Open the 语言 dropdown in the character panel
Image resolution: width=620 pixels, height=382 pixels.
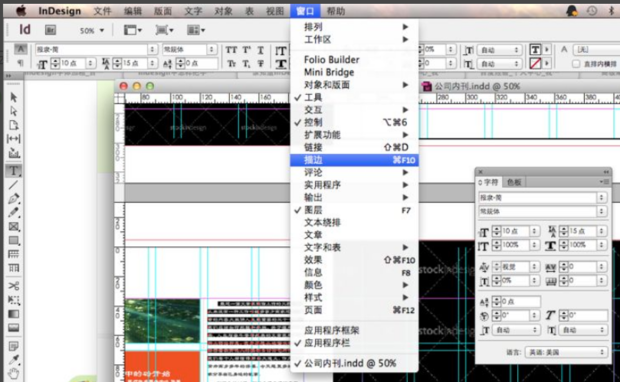tap(565, 352)
